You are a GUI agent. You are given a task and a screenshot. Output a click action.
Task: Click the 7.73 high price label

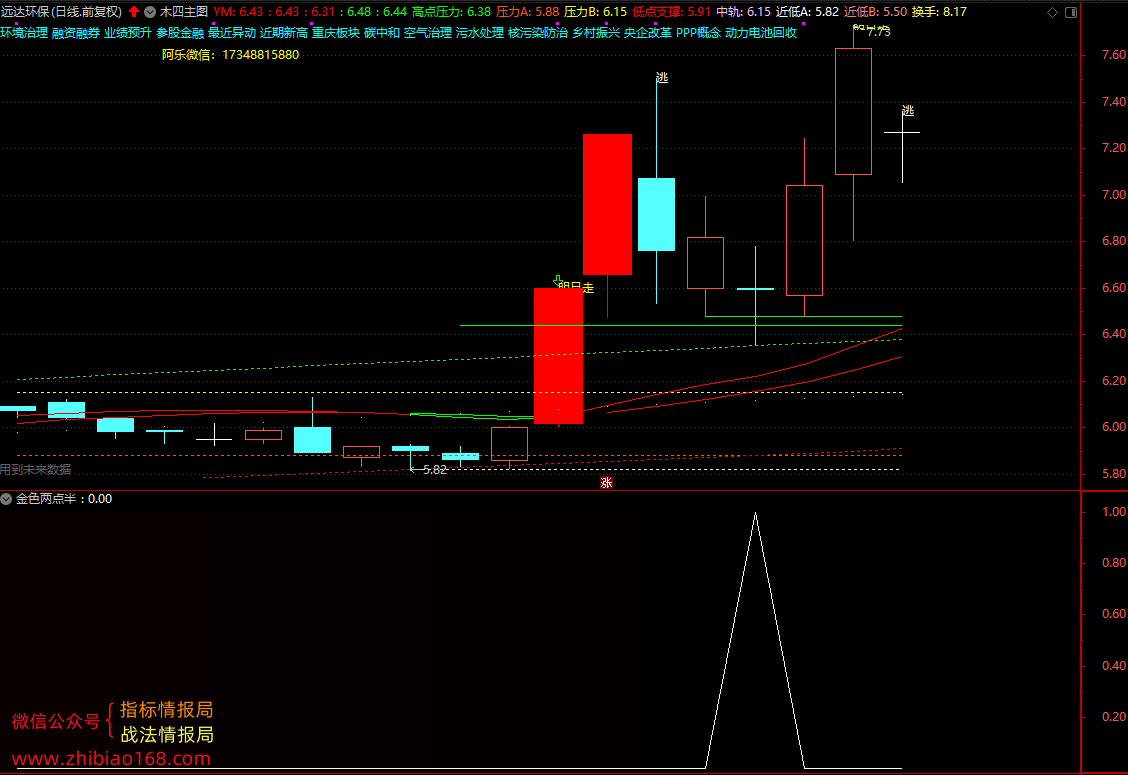(878, 32)
